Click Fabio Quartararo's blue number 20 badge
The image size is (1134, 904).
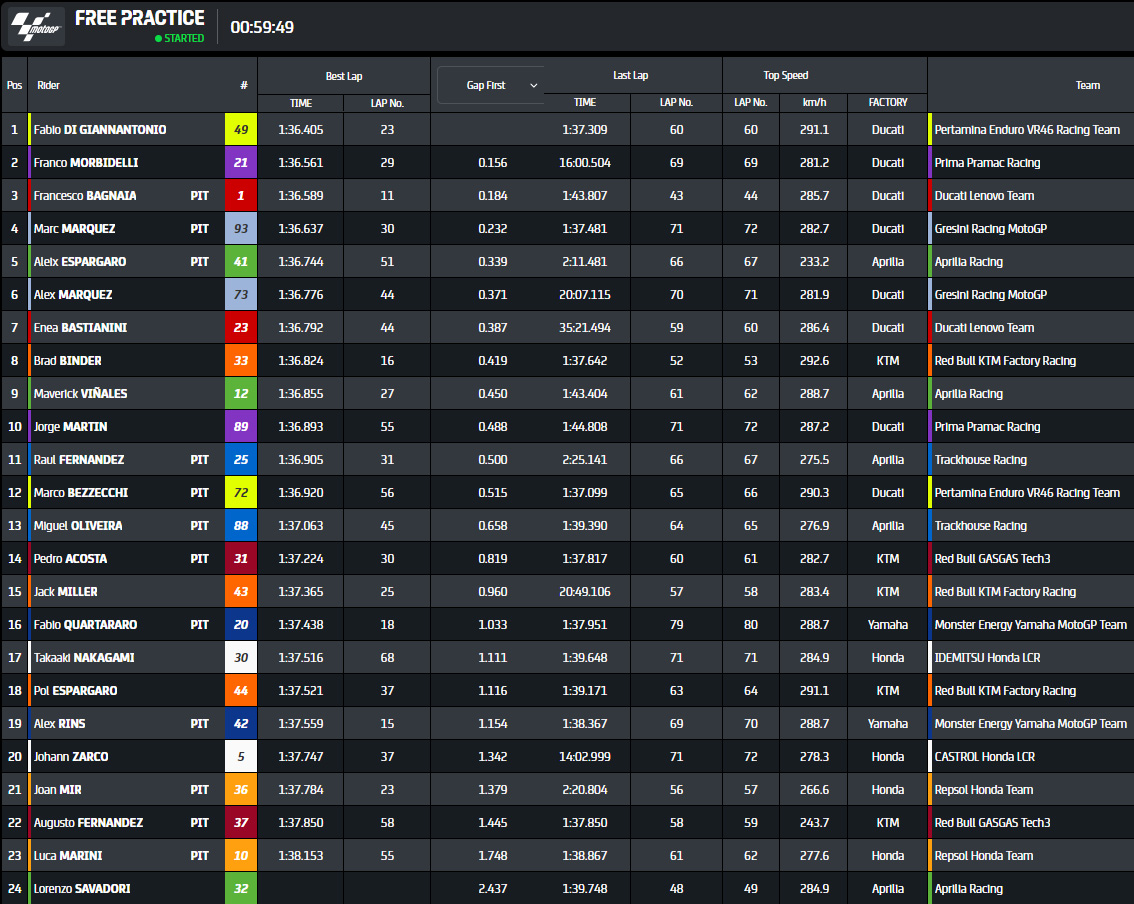point(241,625)
